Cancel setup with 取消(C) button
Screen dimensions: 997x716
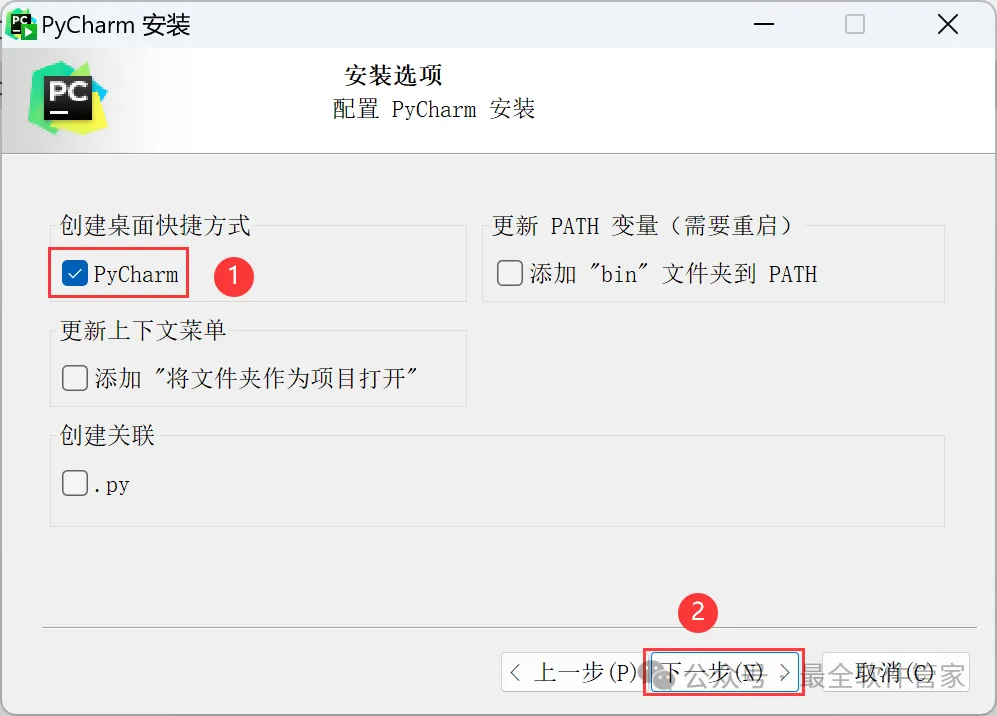(x=896, y=672)
